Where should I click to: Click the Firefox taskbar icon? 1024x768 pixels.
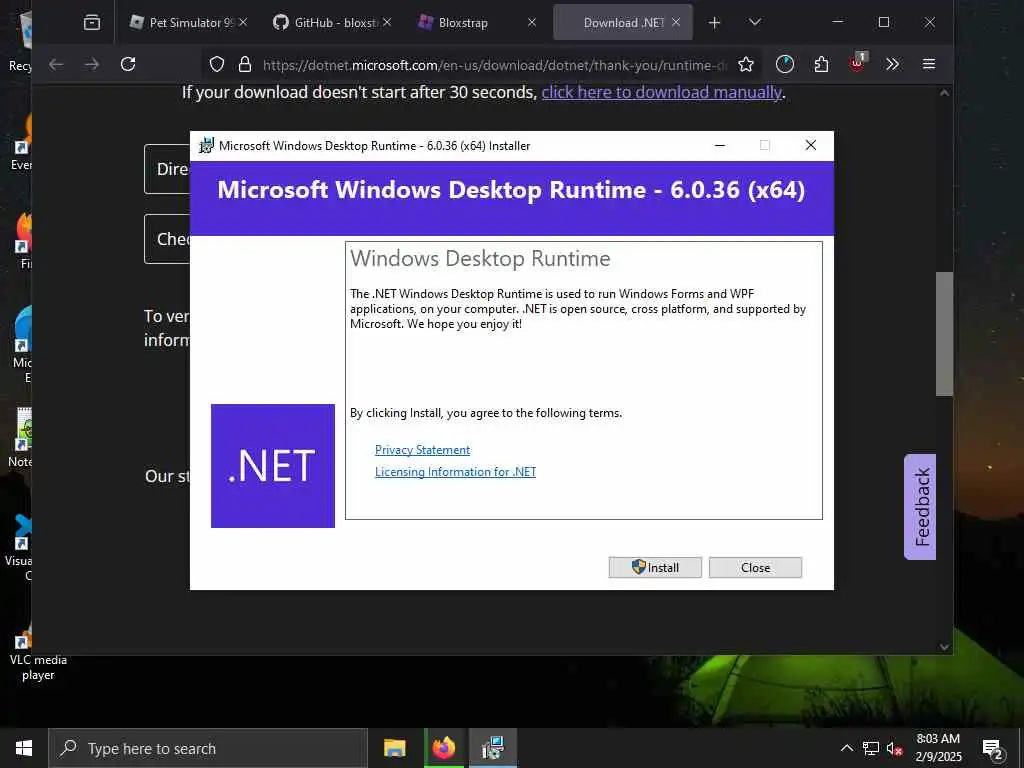click(443, 748)
